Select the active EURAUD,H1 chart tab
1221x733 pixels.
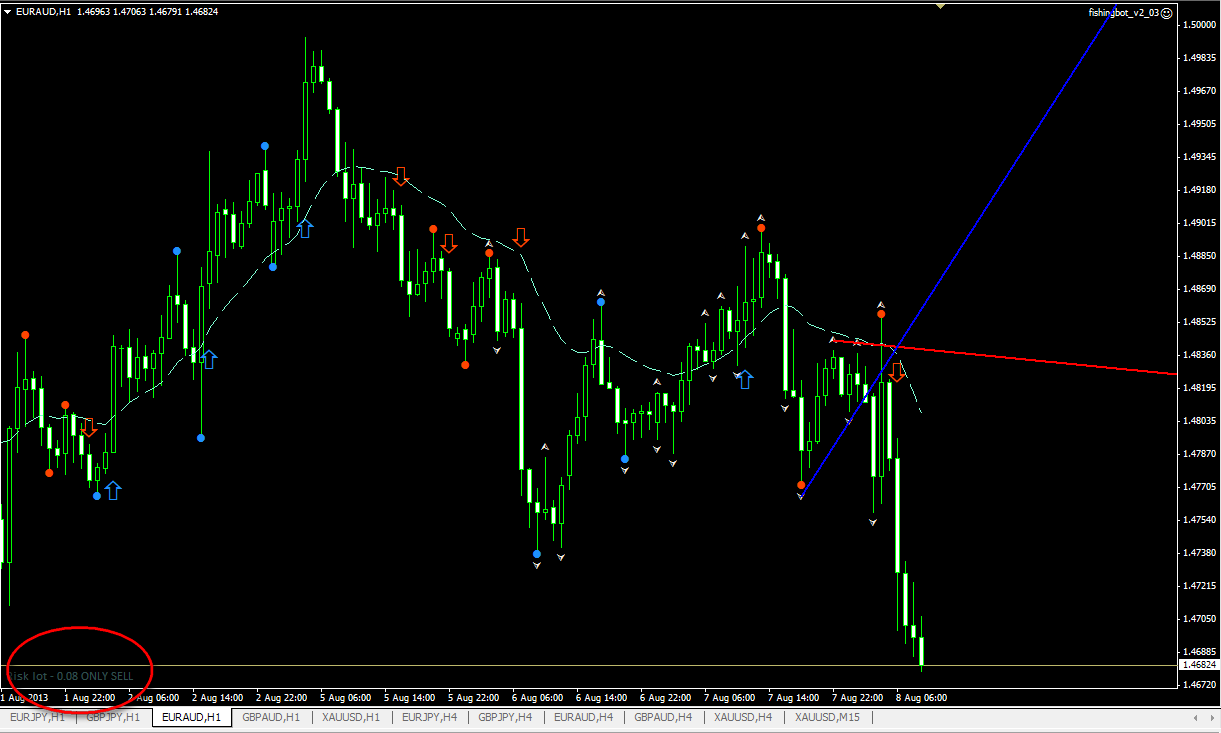[192, 717]
